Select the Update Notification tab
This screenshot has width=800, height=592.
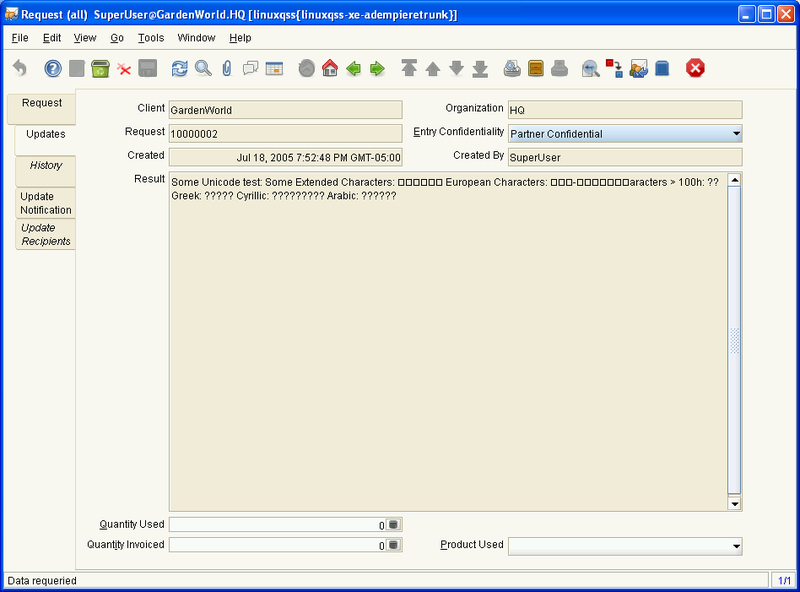46,203
